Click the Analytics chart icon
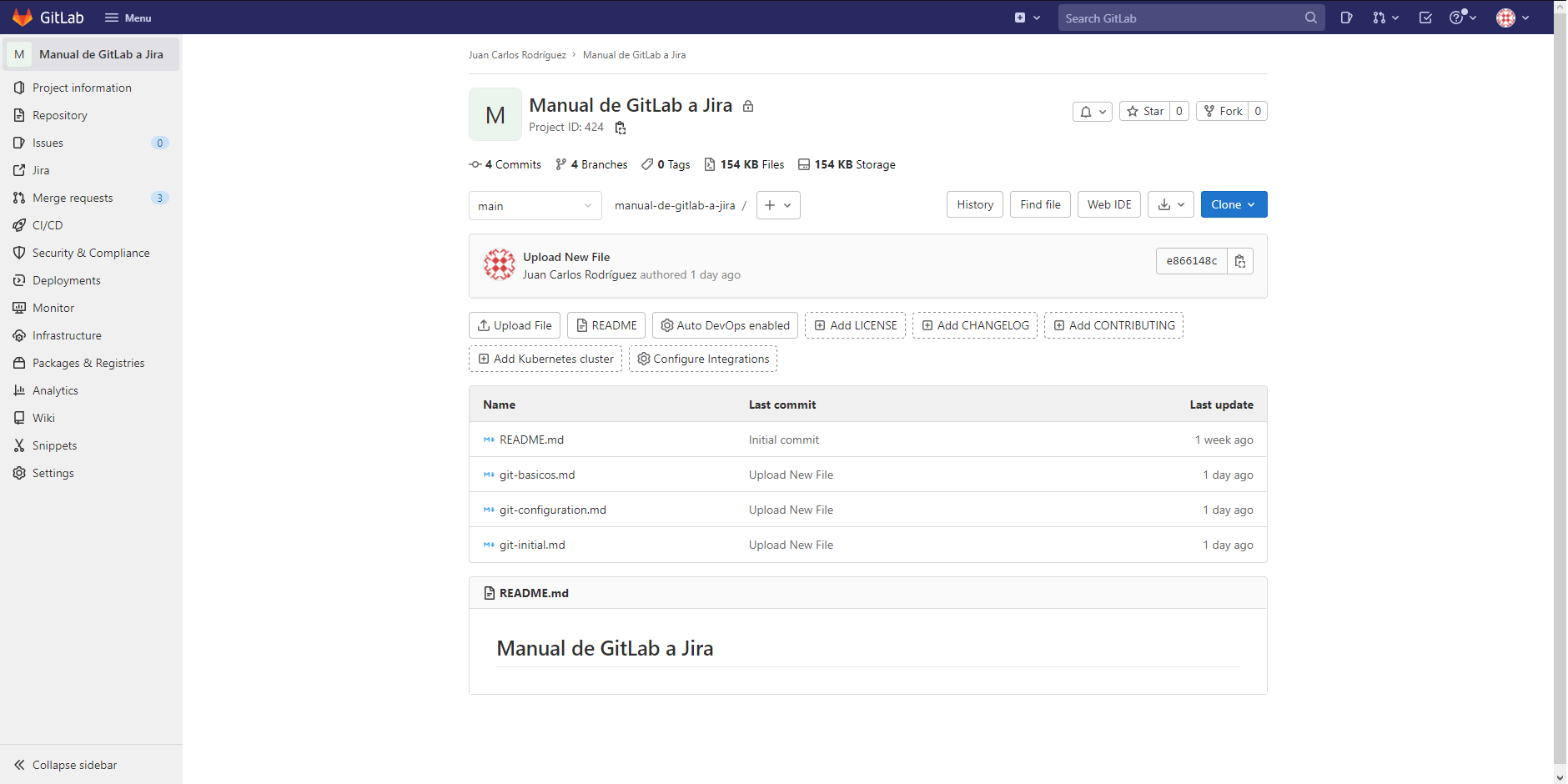 (19, 390)
